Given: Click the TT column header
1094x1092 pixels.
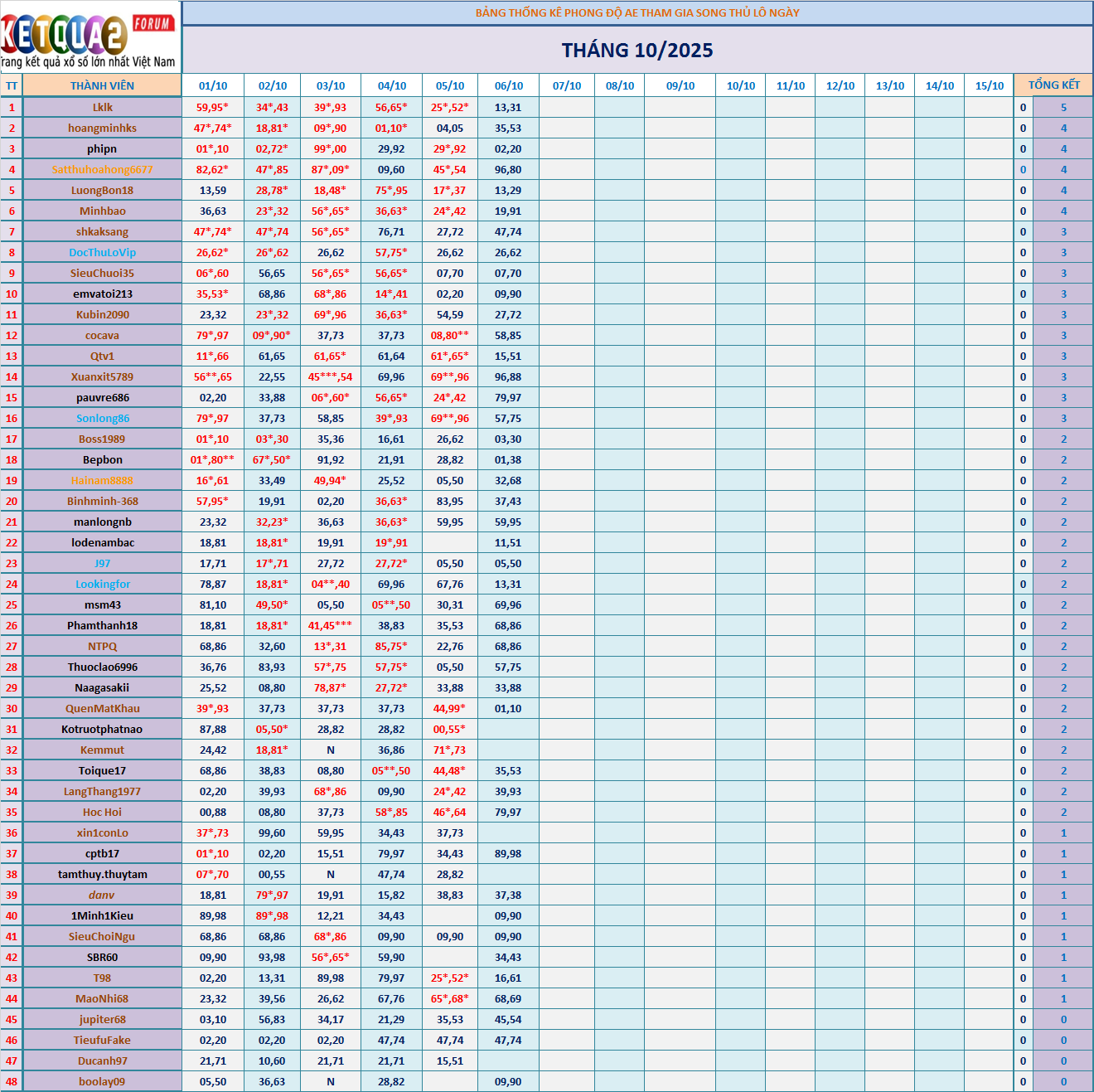Looking at the screenshot, I should 12,86.
